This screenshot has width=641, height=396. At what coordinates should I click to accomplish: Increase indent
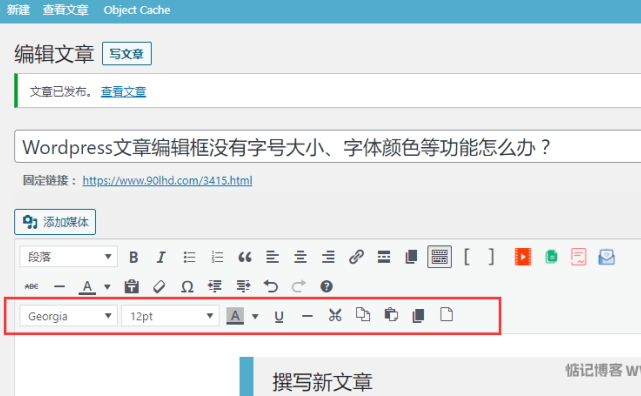coord(243,286)
